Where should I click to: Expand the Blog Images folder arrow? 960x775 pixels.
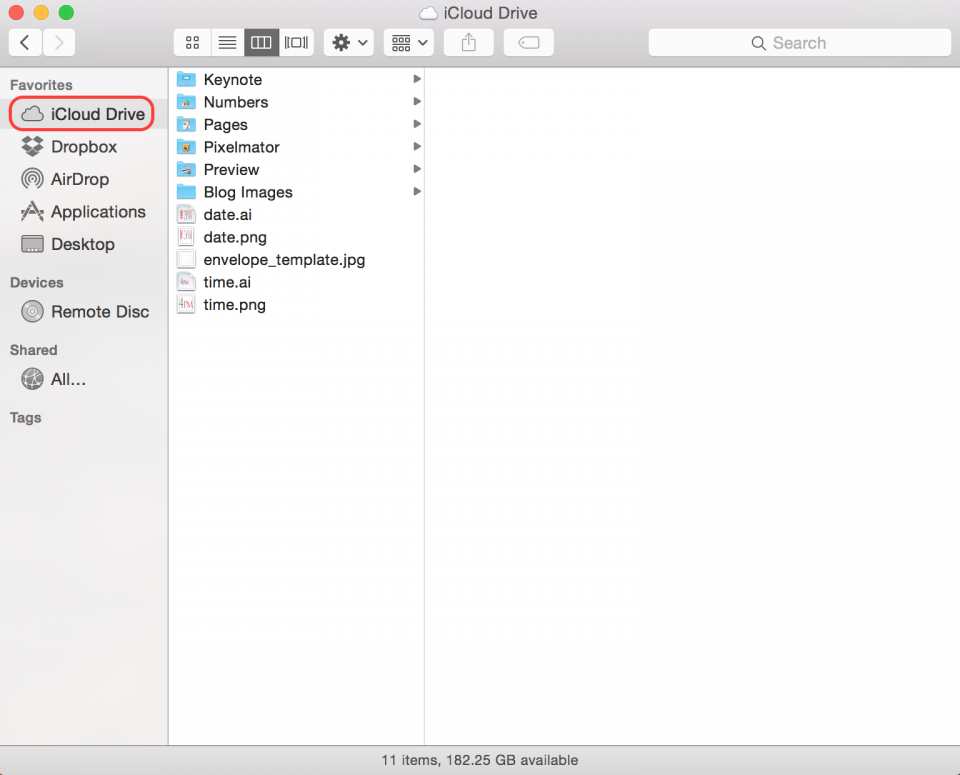click(x=417, y=192)
